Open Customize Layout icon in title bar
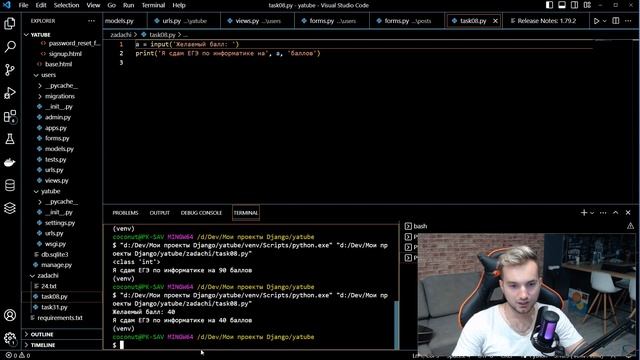The height and width of the screenshot is (360, 640). pyautogui.click(x=587, y=5)
